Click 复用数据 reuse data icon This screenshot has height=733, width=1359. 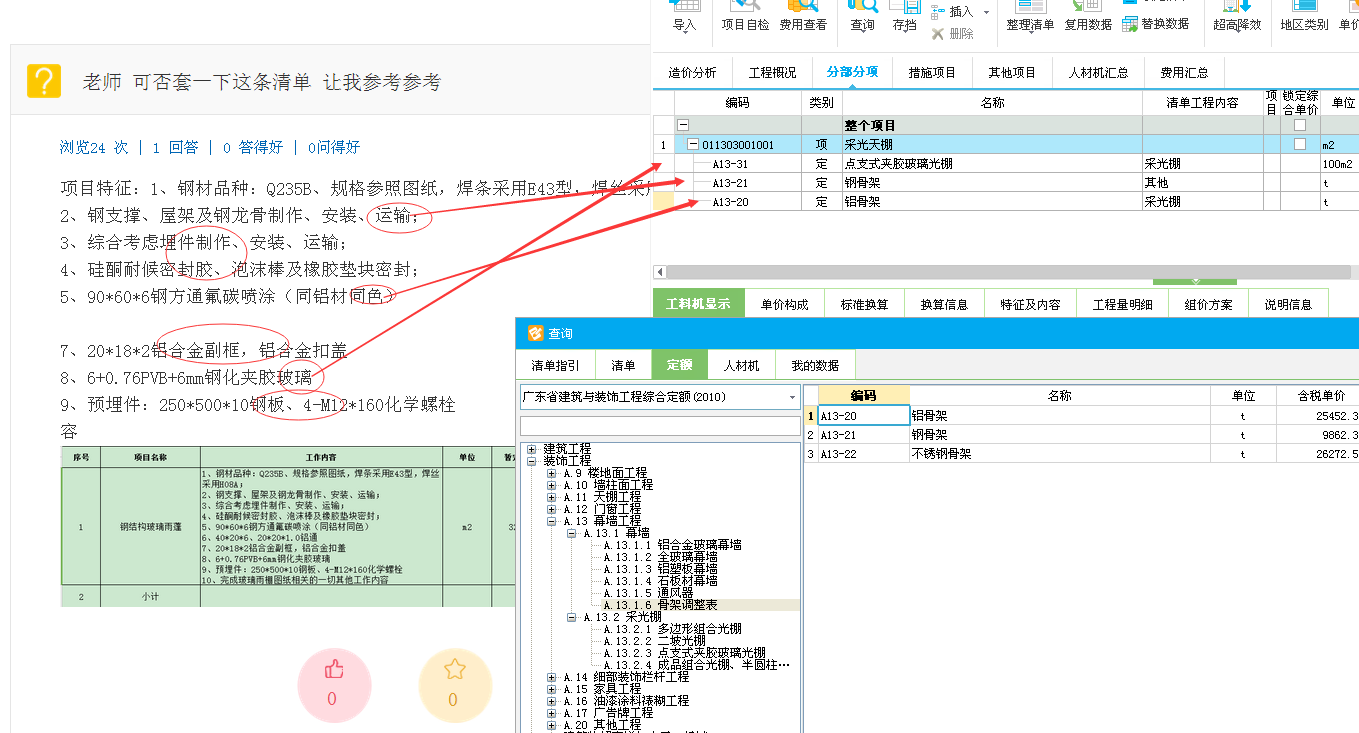coord(1088,17)
